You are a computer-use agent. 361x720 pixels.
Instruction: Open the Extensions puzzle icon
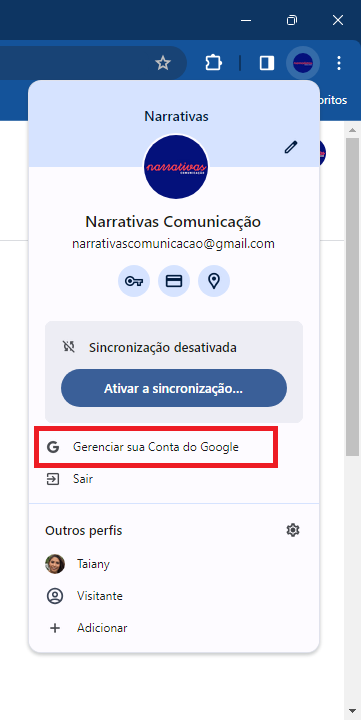click(213, 63)
